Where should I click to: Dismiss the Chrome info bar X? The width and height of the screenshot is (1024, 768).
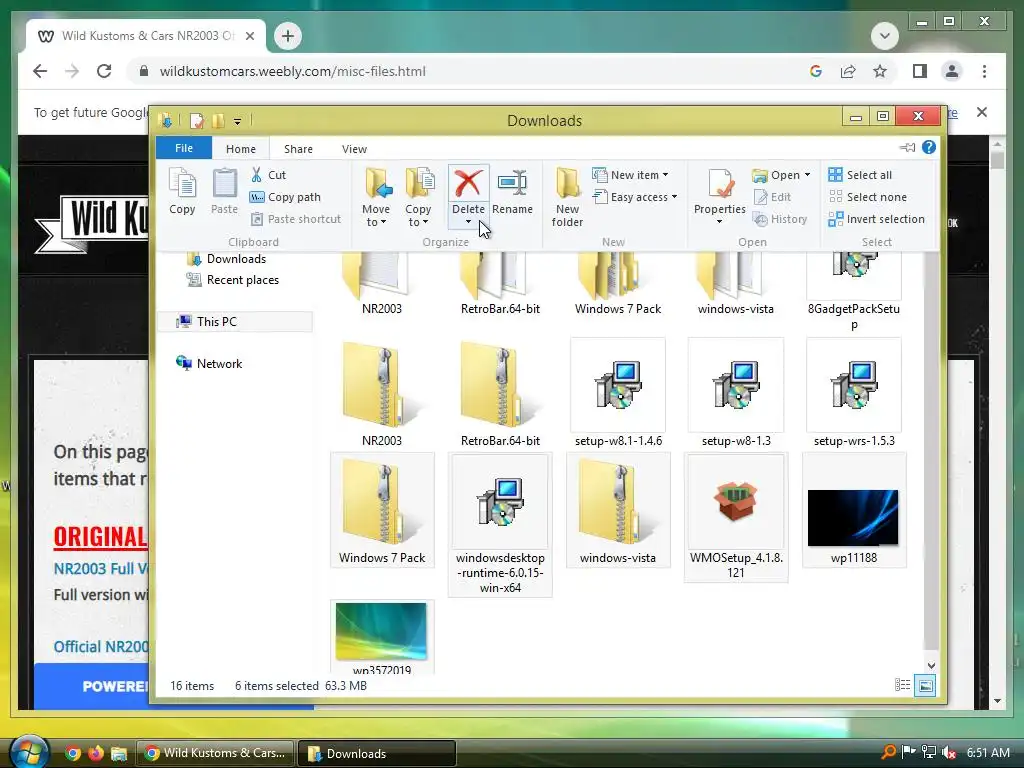pos(982,112)
